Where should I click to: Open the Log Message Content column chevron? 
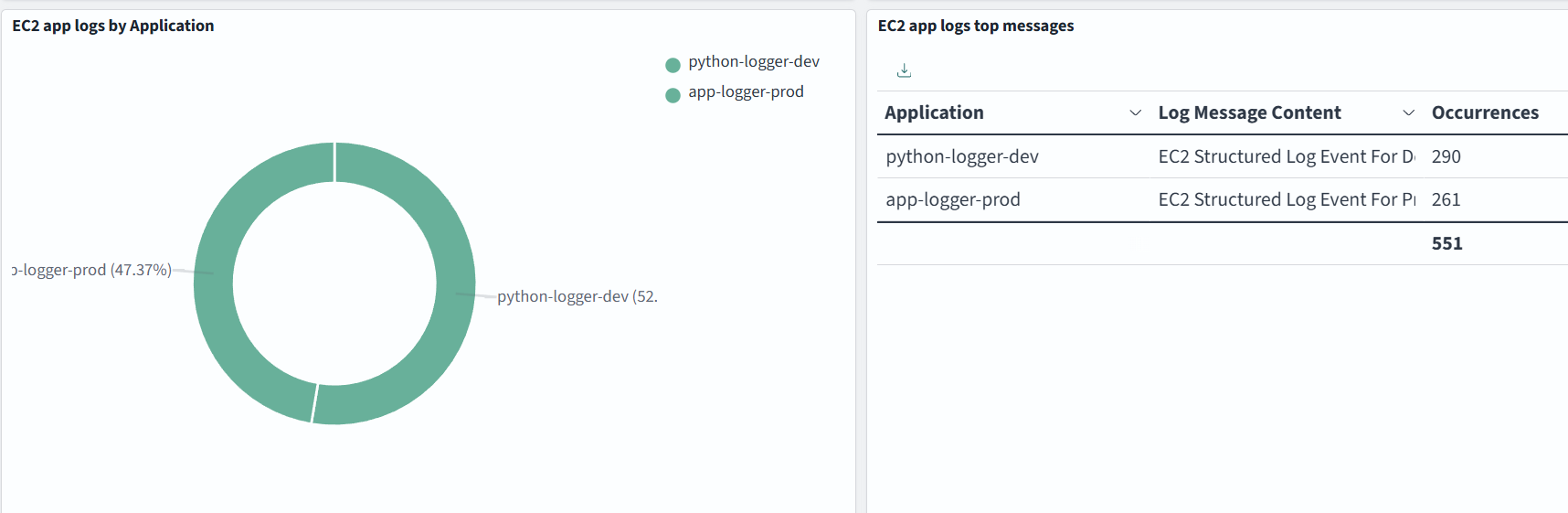(1408, 112)
